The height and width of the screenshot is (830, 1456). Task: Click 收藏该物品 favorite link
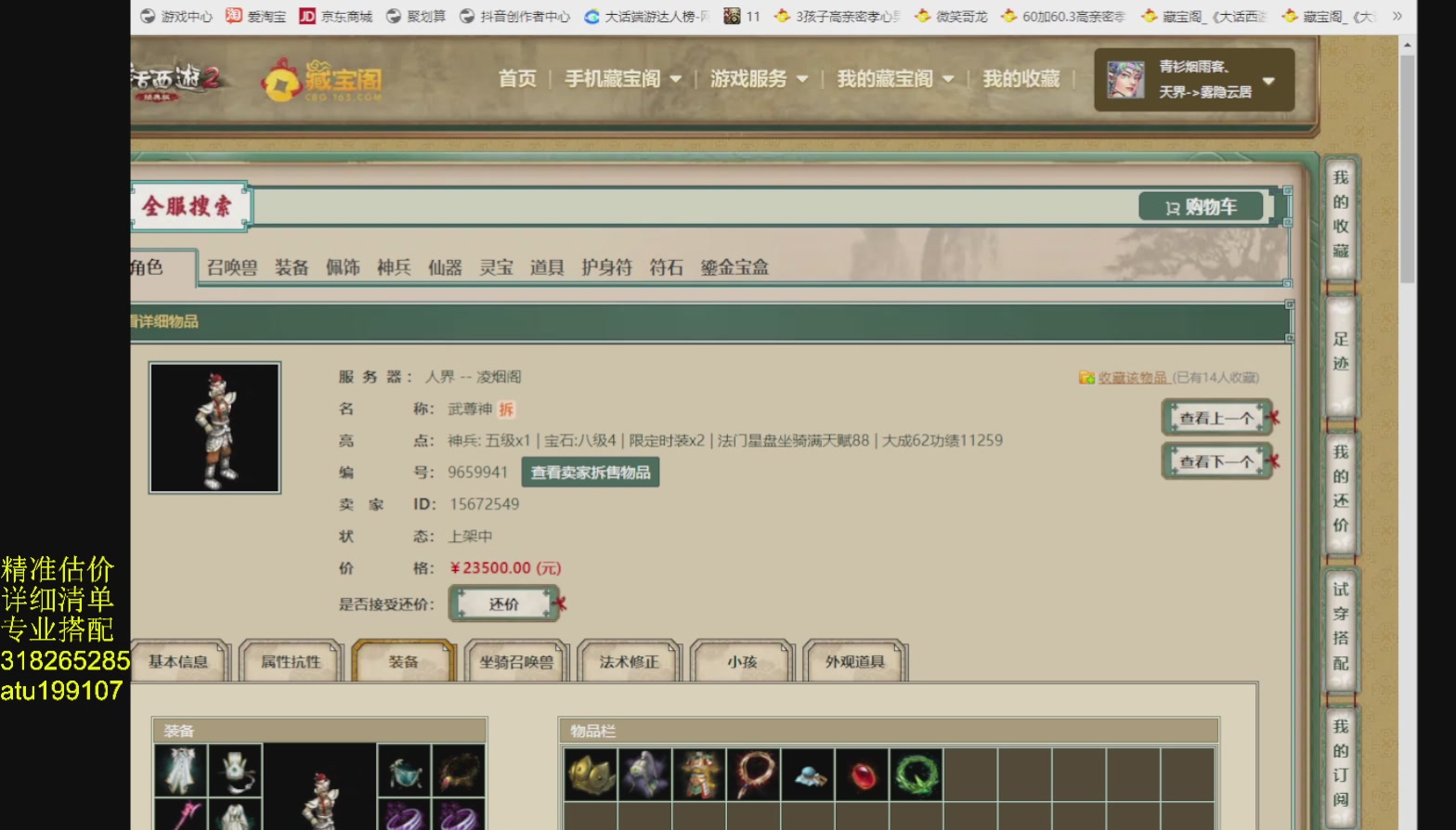1132,378
